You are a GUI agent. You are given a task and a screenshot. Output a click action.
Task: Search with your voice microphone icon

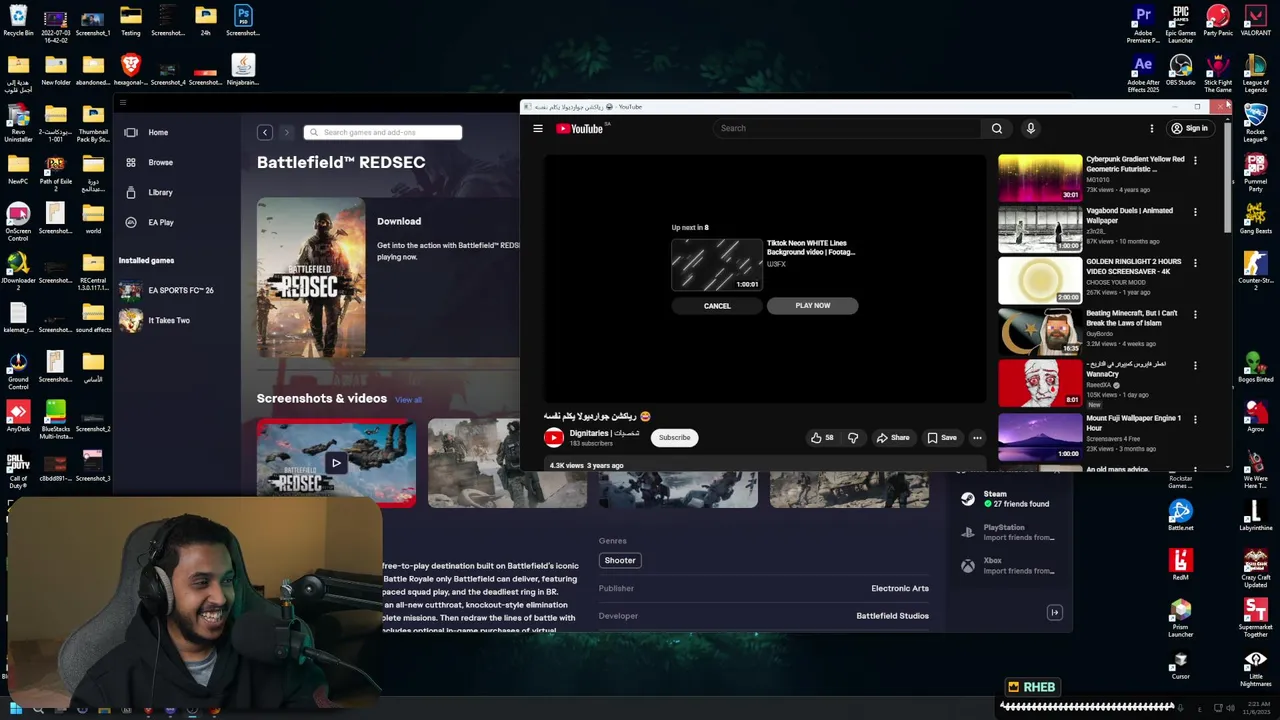[x=1031, y=128]
